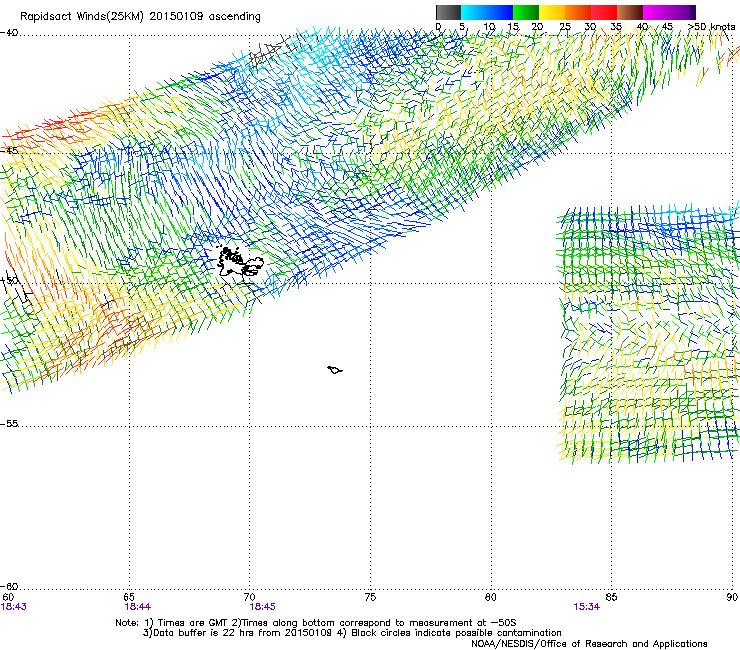
Task: Click the purple '18:45' pass time
Action: pos(262,607)
